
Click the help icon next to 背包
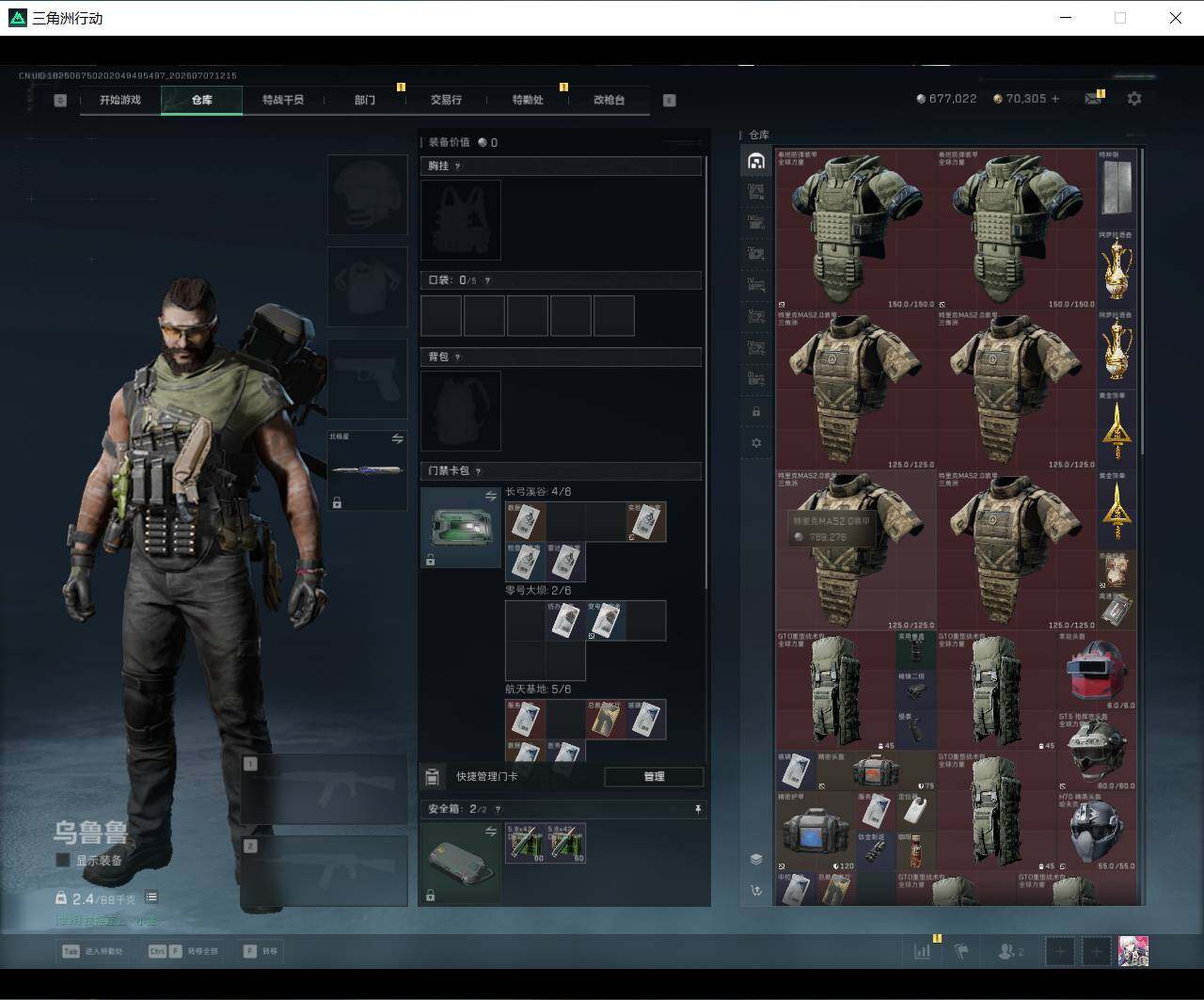click(458, 357)
